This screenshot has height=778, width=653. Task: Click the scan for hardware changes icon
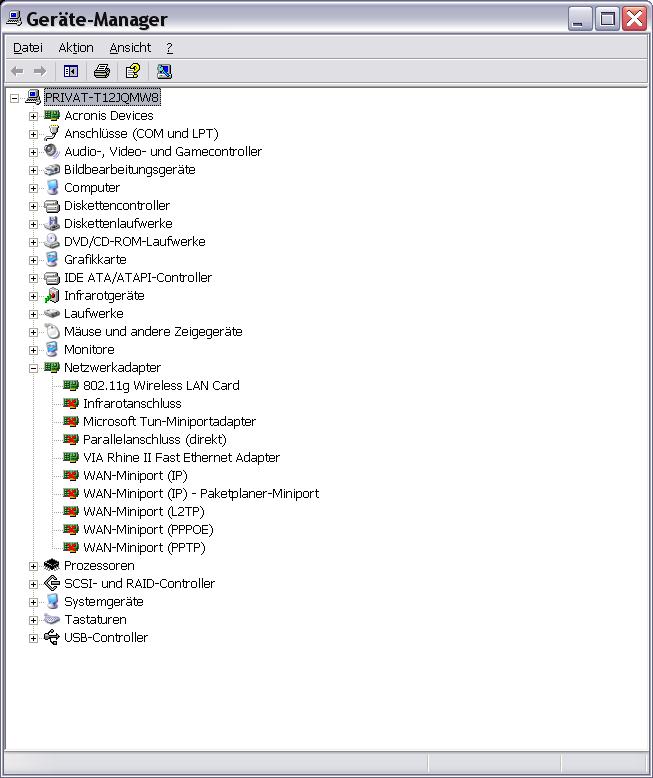tap(164, 71)
